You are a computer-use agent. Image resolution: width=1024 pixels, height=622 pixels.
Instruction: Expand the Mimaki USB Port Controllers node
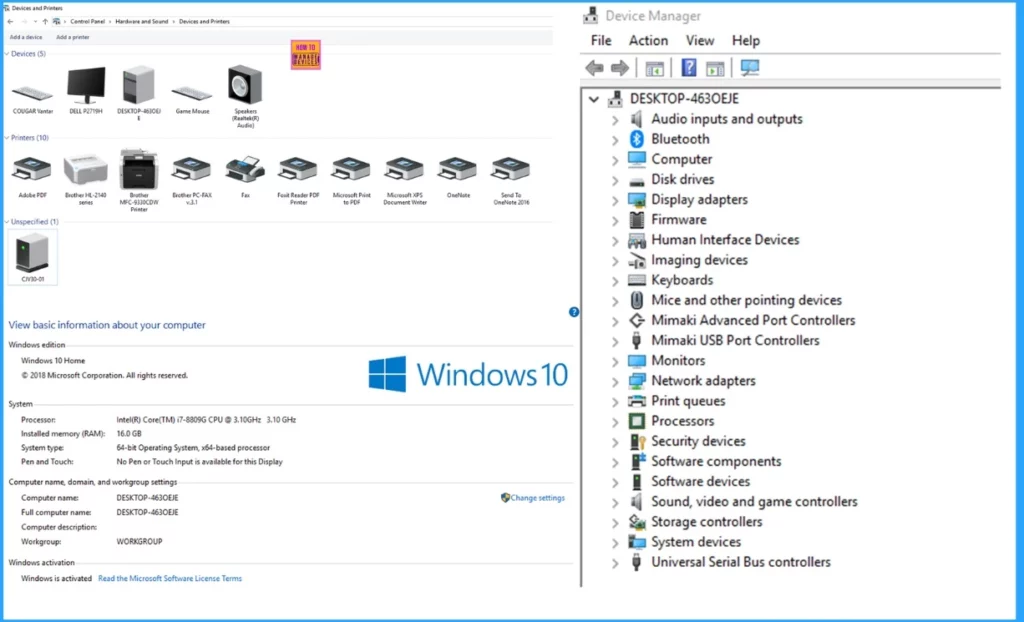tap(615, 342)
